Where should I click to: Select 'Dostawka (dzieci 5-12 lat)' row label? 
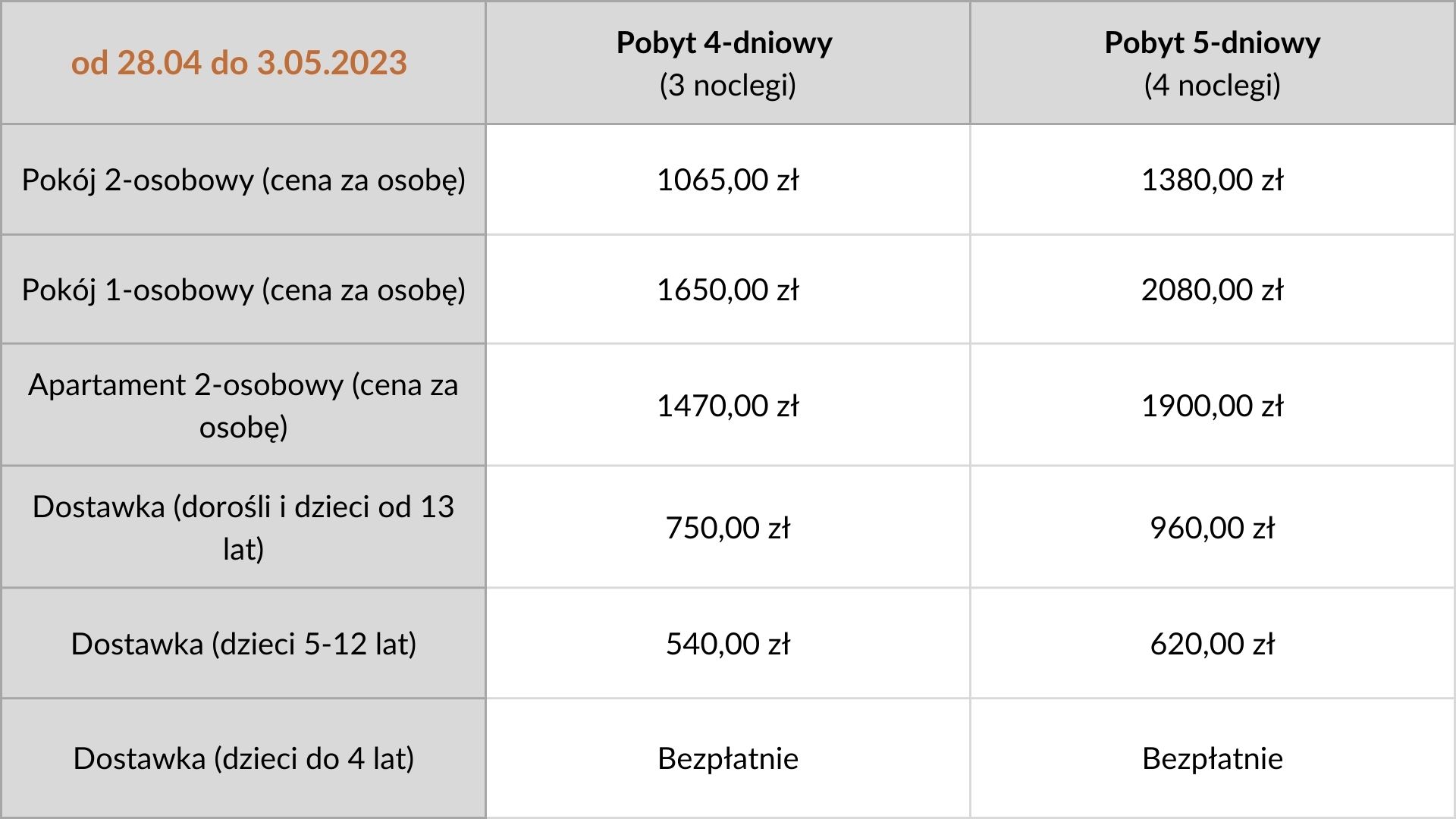(243, 644)
